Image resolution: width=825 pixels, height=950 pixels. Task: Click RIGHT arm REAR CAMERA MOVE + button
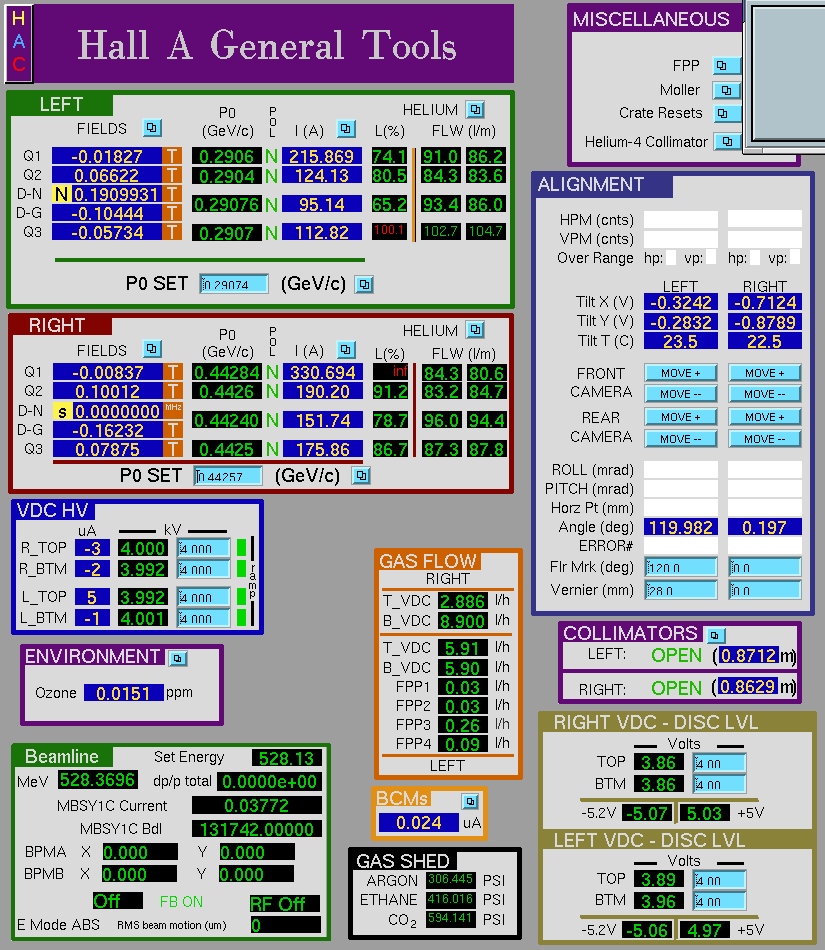click(764, 417)
